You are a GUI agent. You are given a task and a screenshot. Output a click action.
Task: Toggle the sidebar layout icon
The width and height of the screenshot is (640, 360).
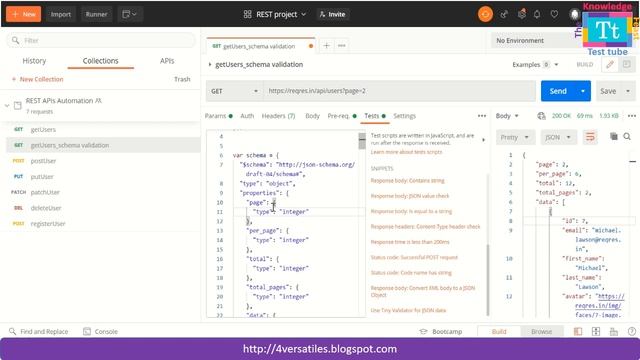[x=578, y=331]
